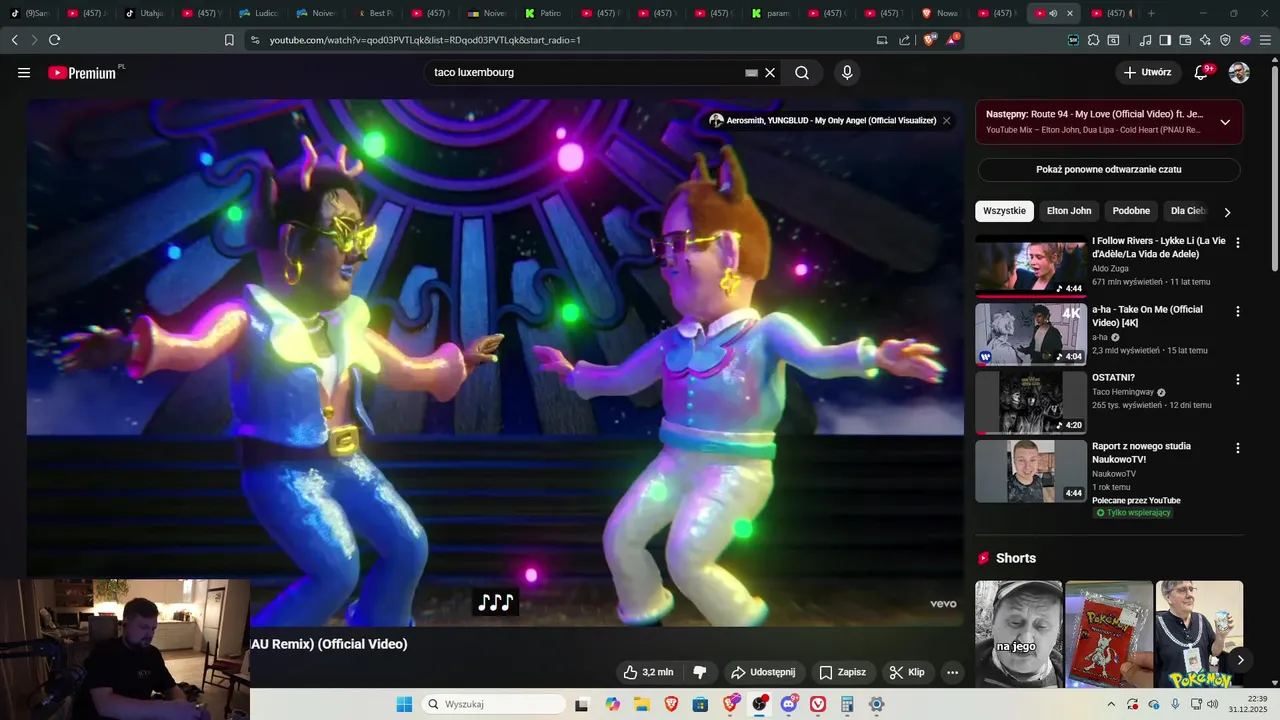Open the on-screen keyboard icon in search box
The width and height of the screenshot is (1280, 720).
click(751, 73)
